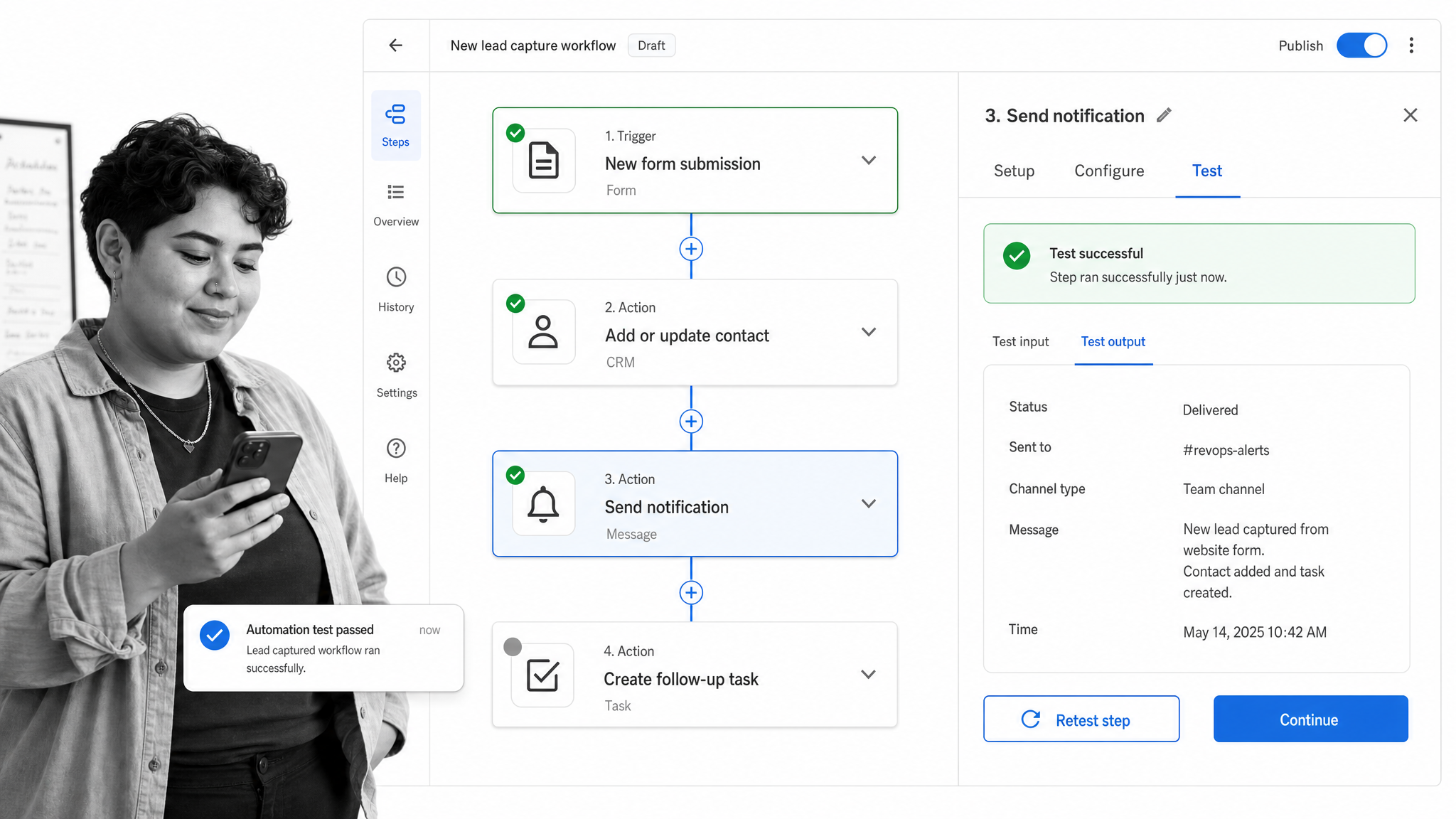The height and width of the screenshot is (819, 1456).
Task: Click the green check on the Trigger step
Action: tap(515, 132)
